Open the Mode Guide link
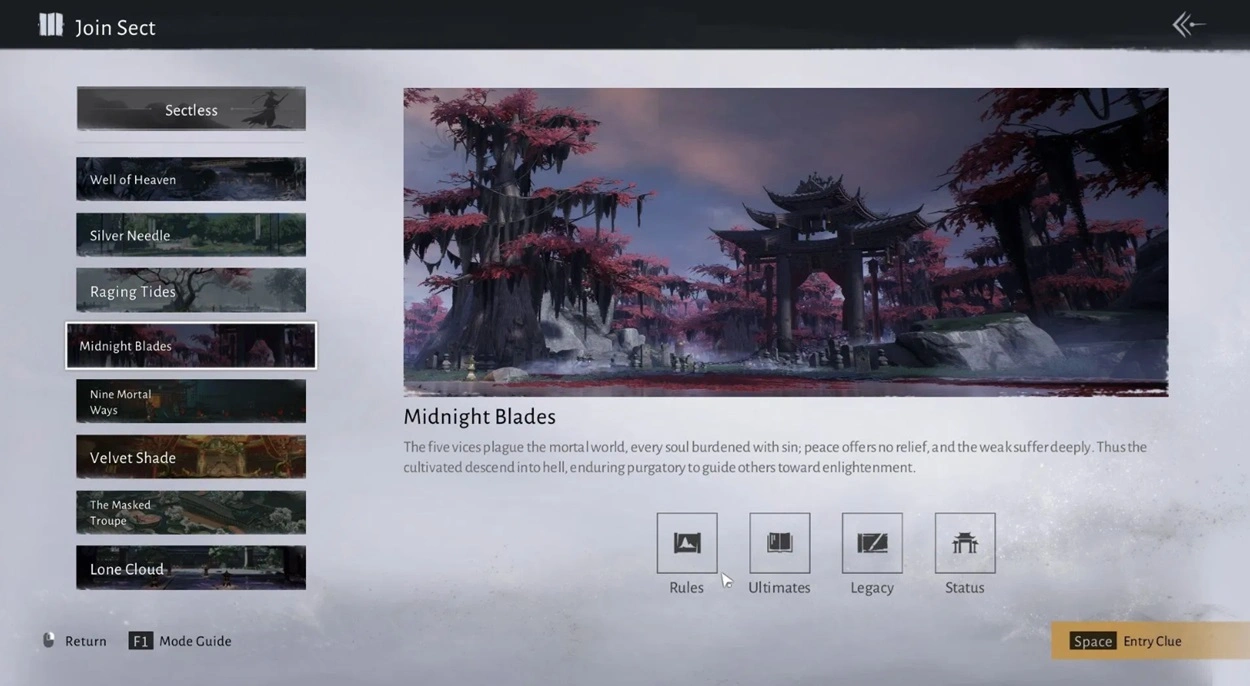 [x=194, y=641]
